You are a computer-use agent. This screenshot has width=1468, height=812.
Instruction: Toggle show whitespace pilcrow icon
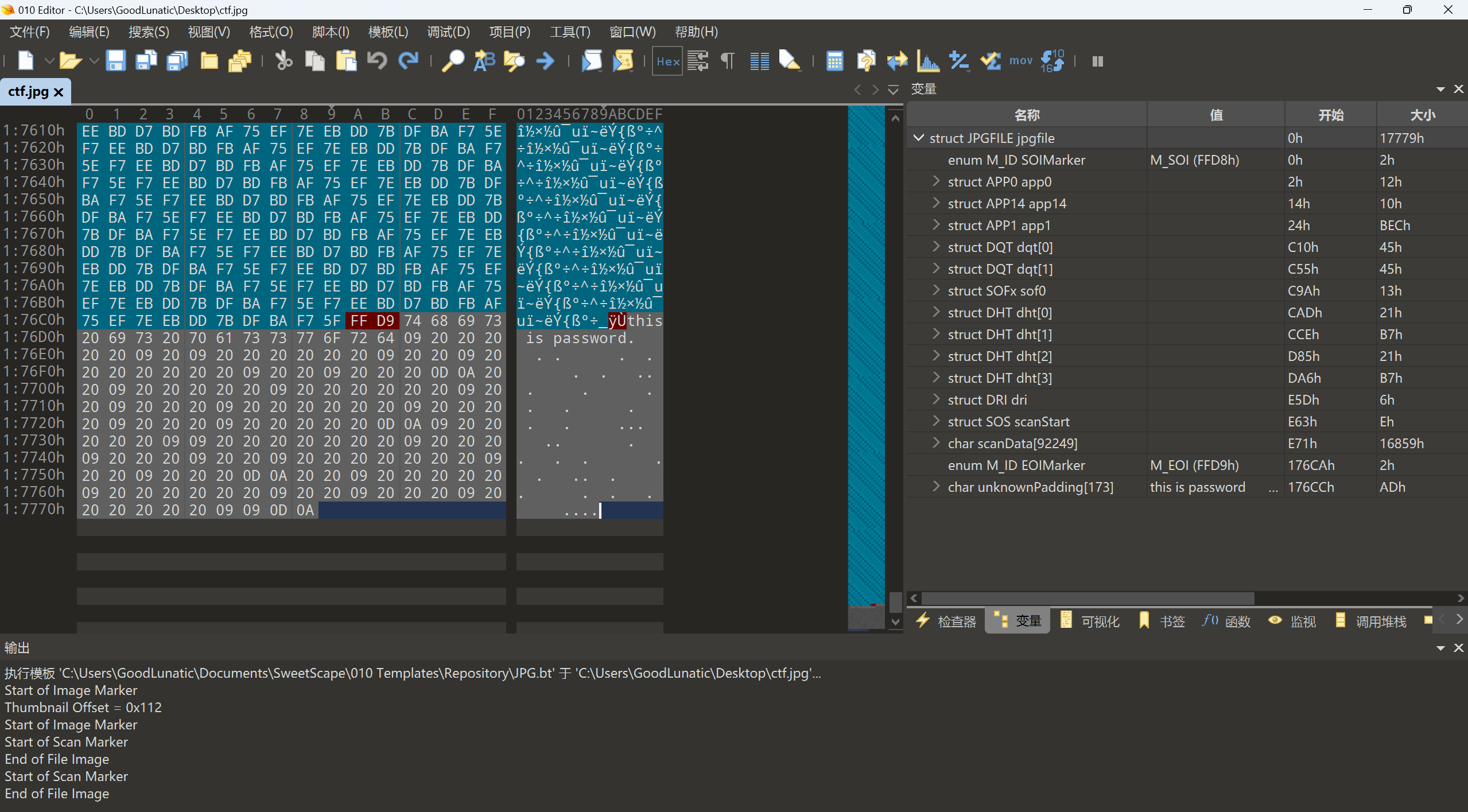point(728,61)
